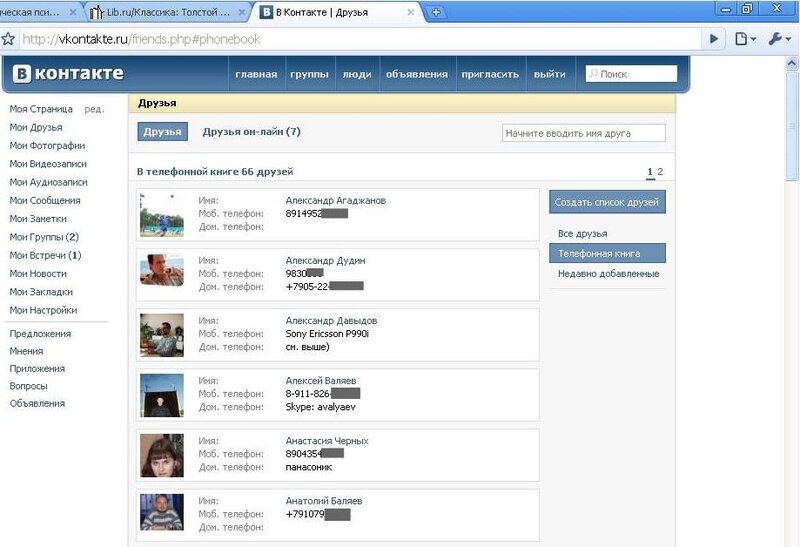Open Александр Дудин profile photo

point(162,270)
